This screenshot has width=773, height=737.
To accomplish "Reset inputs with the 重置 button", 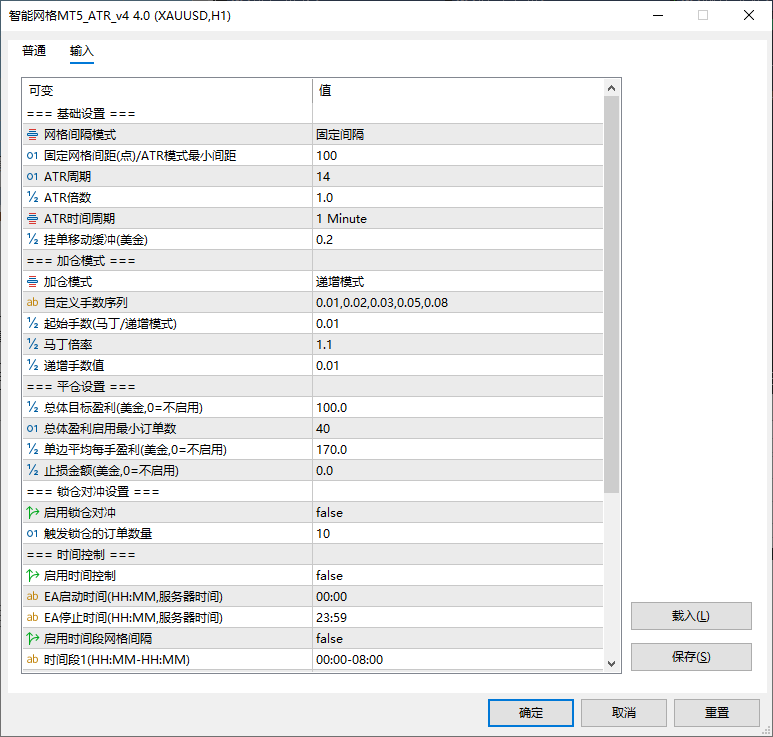I will (717, 713).
